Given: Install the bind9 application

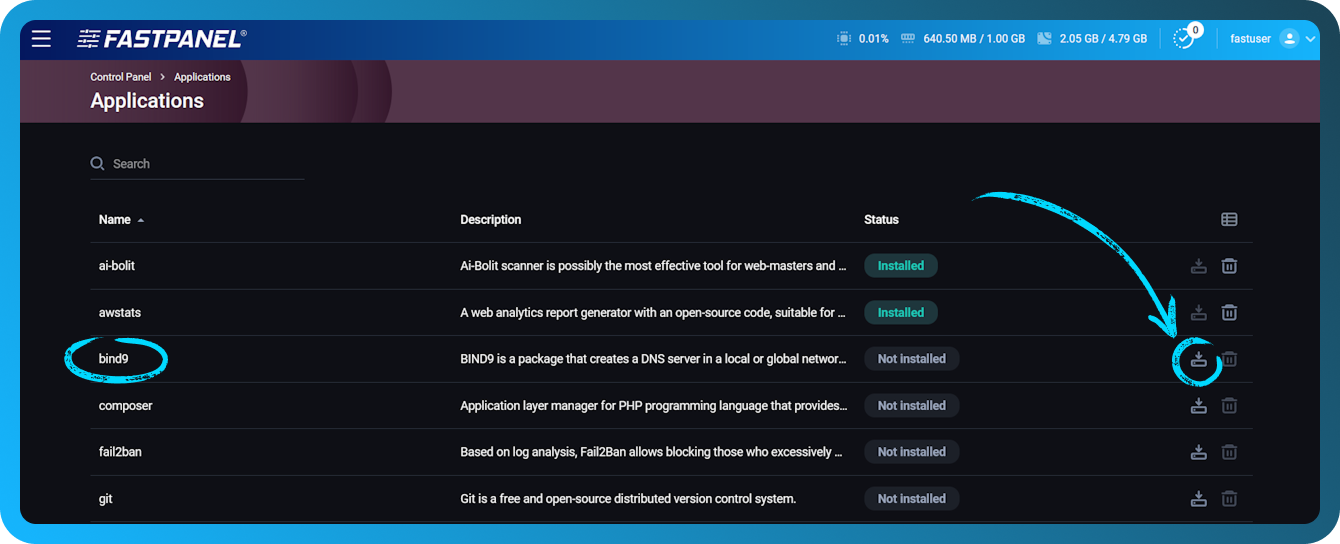Looking at the screenshot, I should tap(1198, 359).
